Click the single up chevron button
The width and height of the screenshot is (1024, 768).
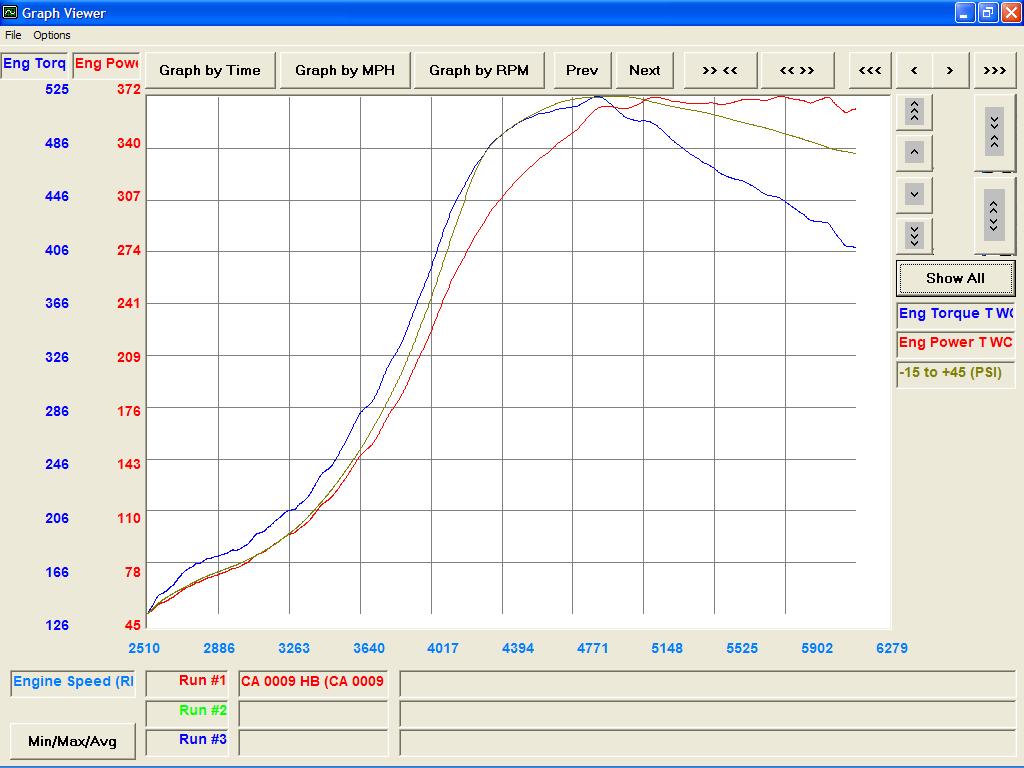pyautogui.click(x=914, y=153)
